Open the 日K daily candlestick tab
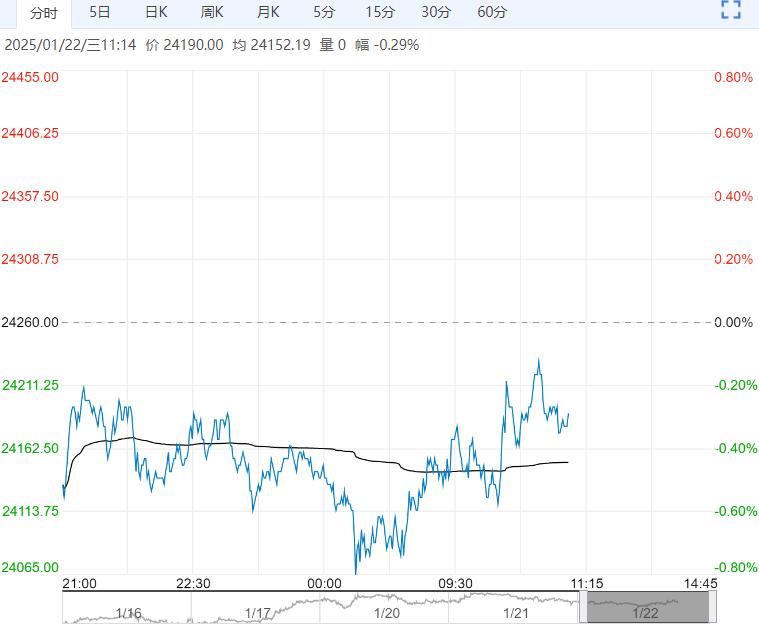This screenshot has width=759, height=626. coord(156,13)
